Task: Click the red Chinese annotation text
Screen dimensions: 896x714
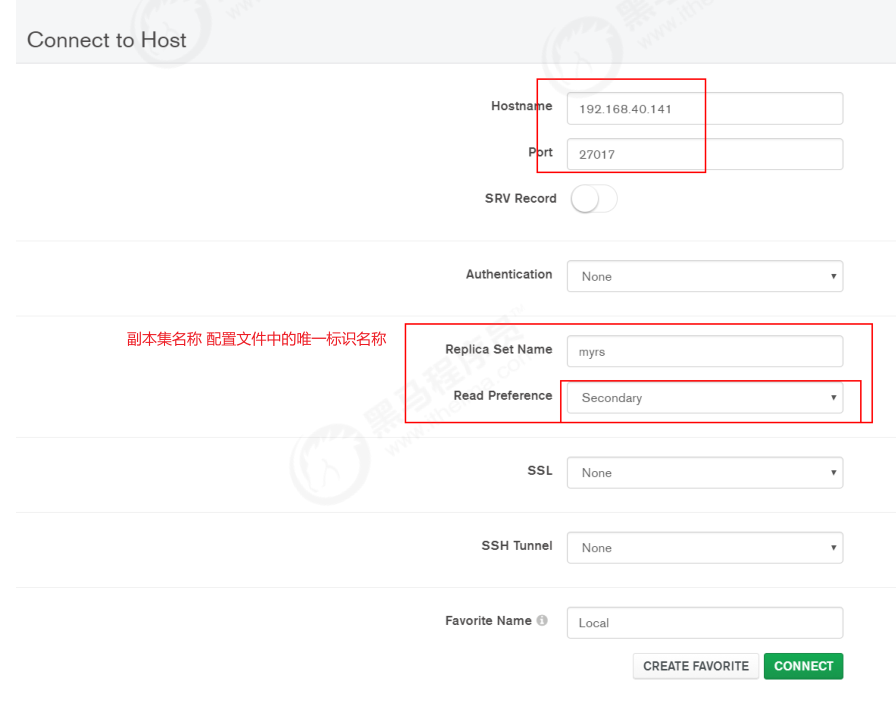Action: tap(256, 339)
